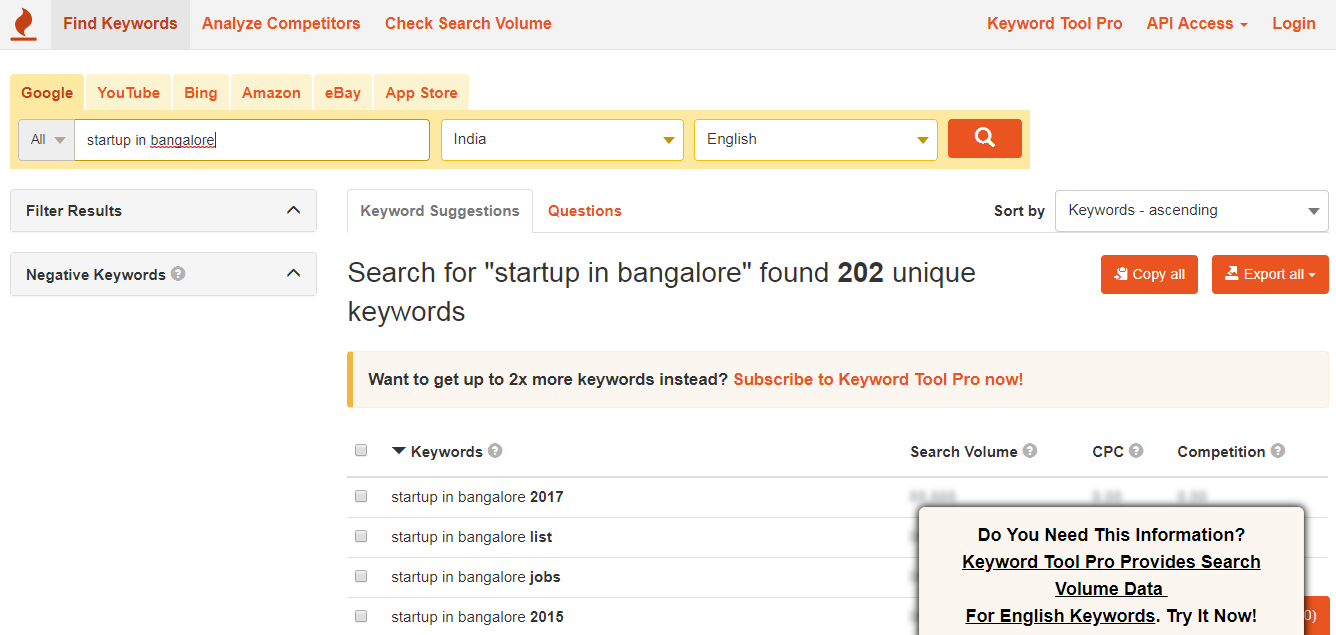Switch to the App Store tab
Screen dimensions: 1336x635
(421, 93)
